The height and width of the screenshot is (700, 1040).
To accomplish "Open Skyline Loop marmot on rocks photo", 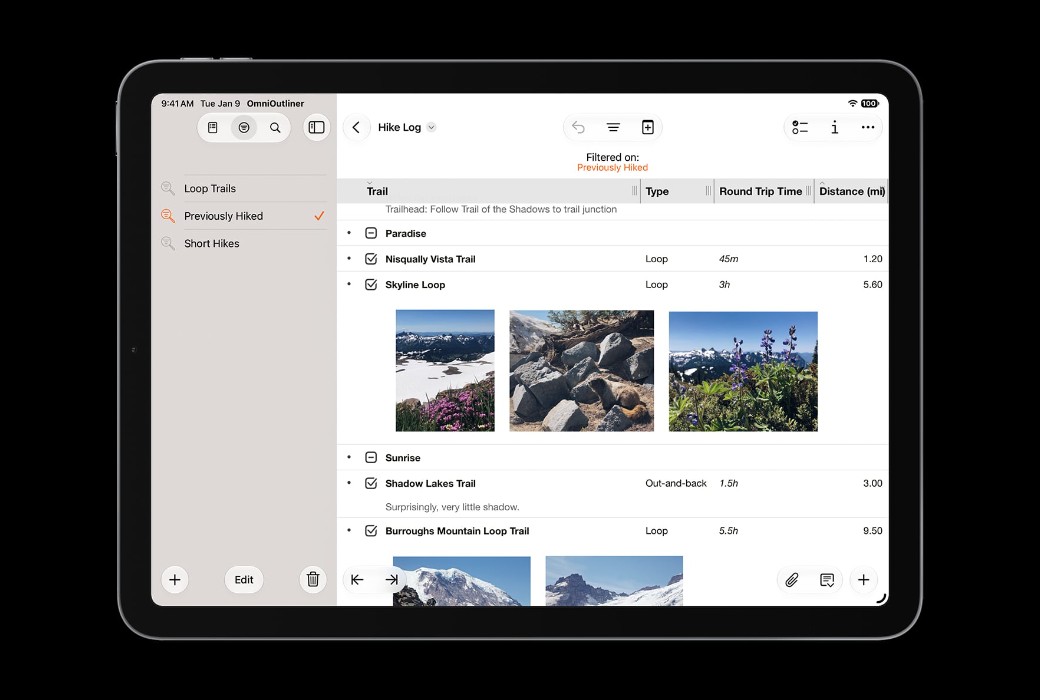I will (582, 371).
